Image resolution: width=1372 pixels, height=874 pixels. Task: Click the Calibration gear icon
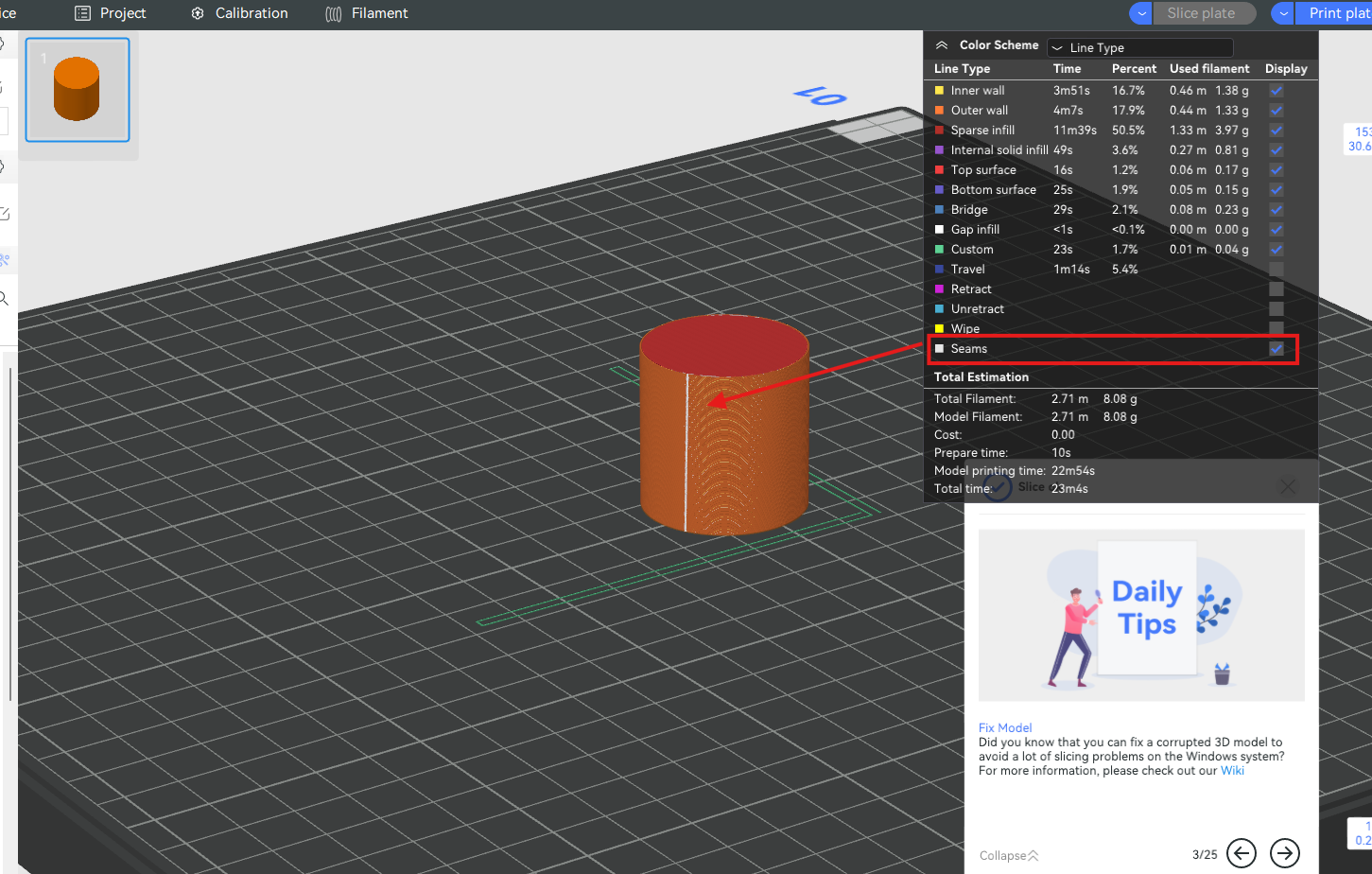pyautogui.click(x=198, y=13)
